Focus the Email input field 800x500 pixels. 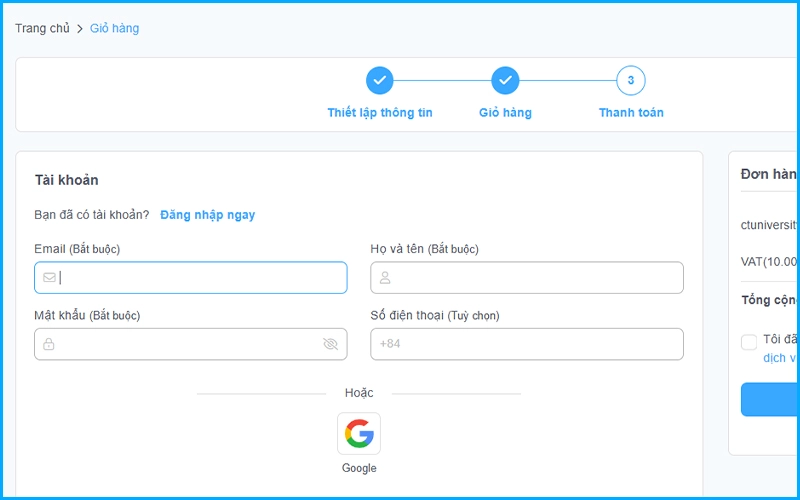[x=200, y=278]
